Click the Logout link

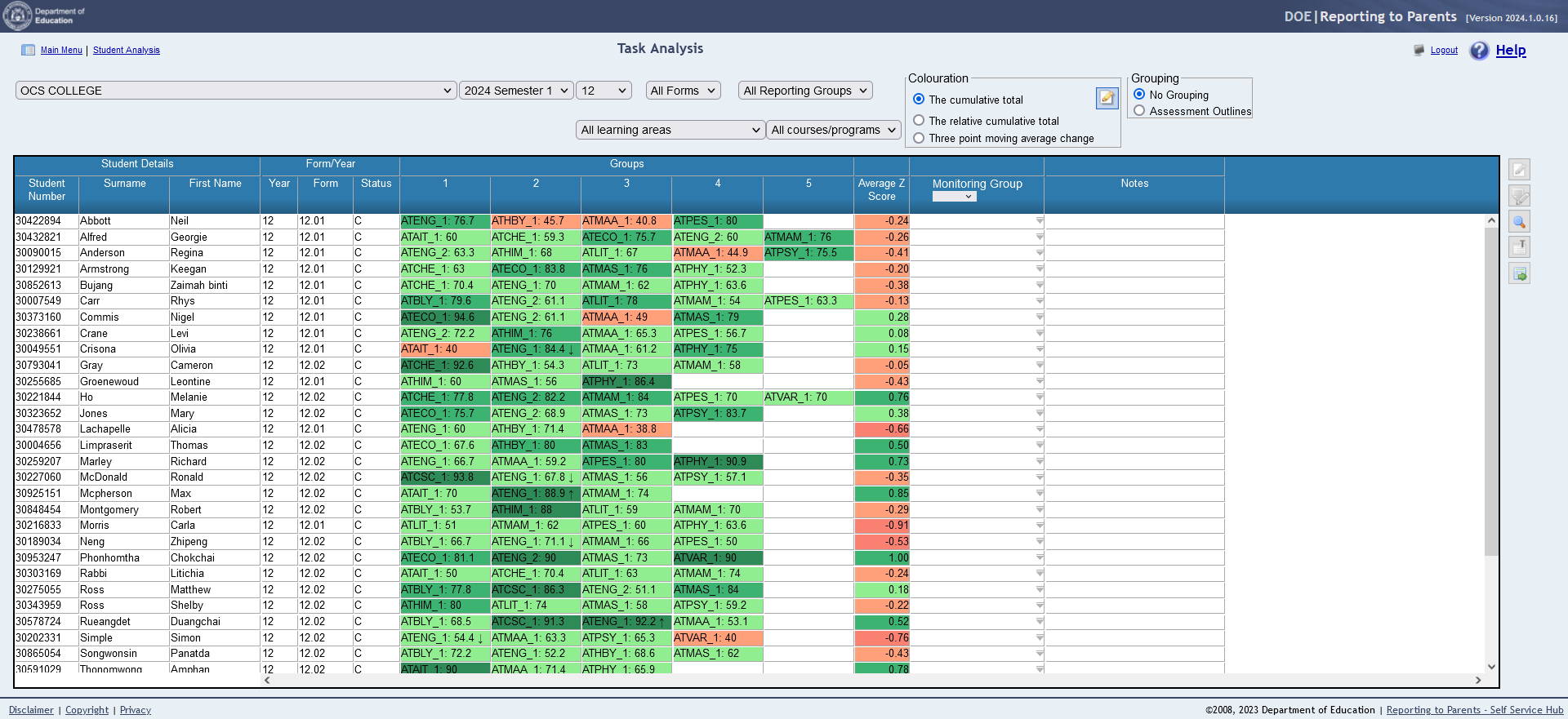tap(1444, 51)
